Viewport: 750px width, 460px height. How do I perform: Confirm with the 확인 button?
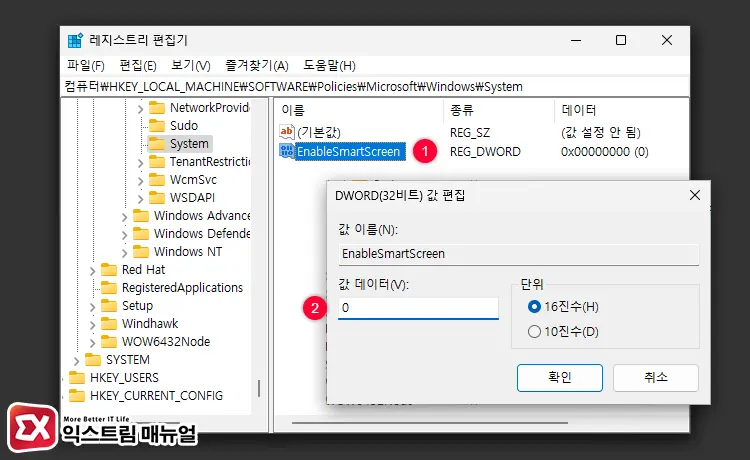(x=560, y=378)
